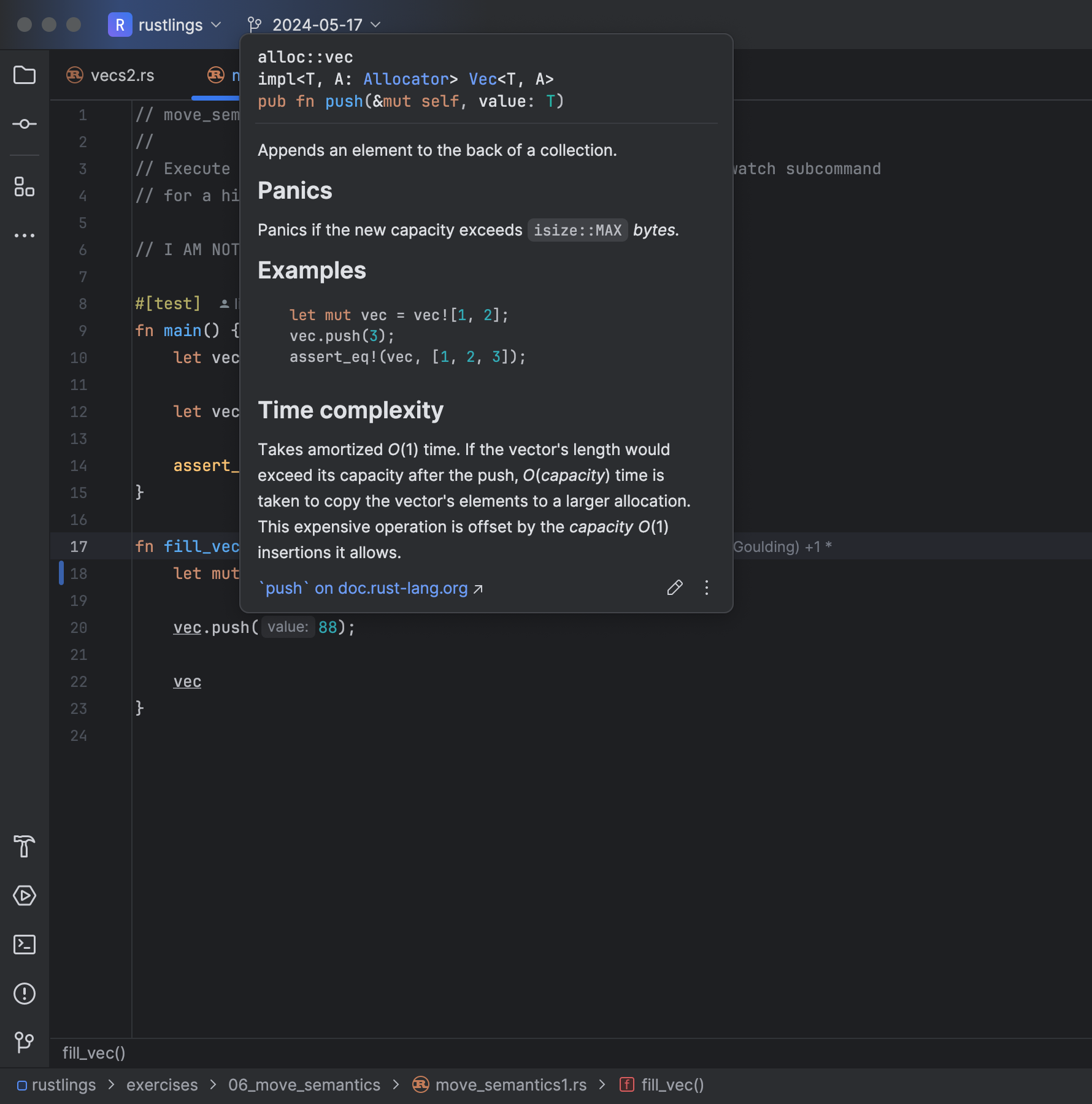Click the Vec type link in signature

pos(483,79)
